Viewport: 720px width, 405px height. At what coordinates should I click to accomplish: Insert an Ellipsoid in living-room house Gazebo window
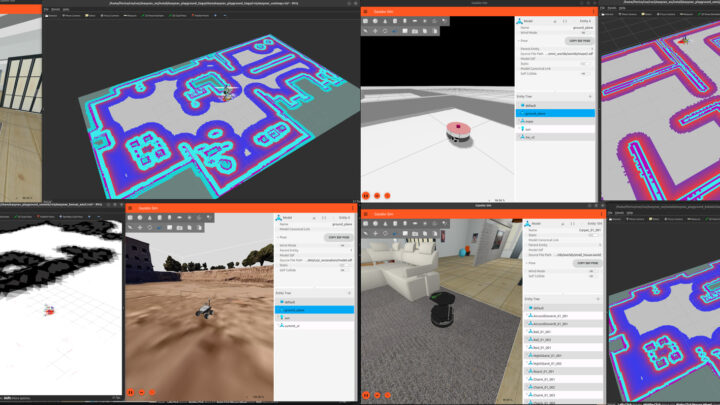tap(415, 223)
